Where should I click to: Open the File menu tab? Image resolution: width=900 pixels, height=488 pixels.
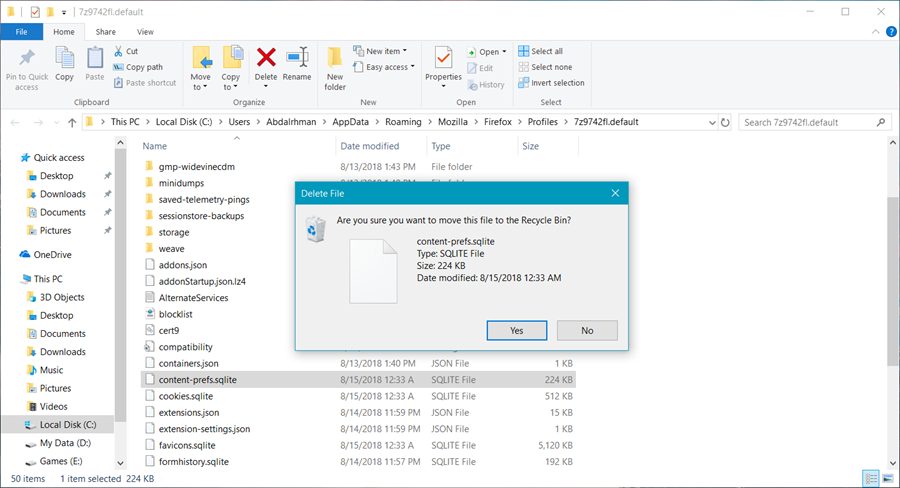[21, 32]
